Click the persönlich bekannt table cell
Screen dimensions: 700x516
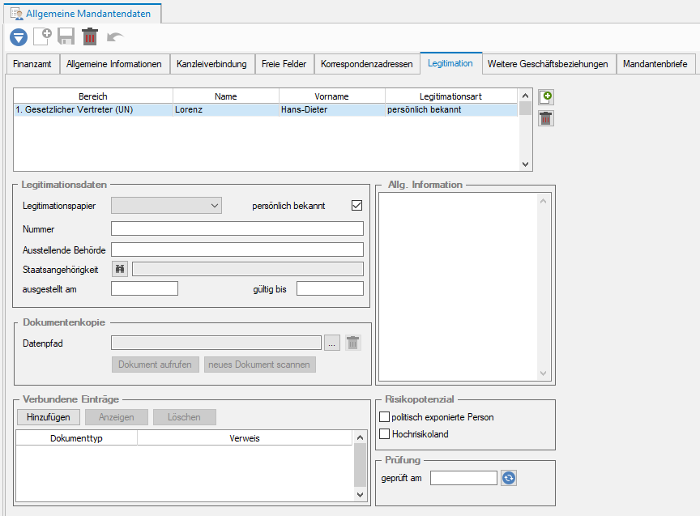pos(451,110)
